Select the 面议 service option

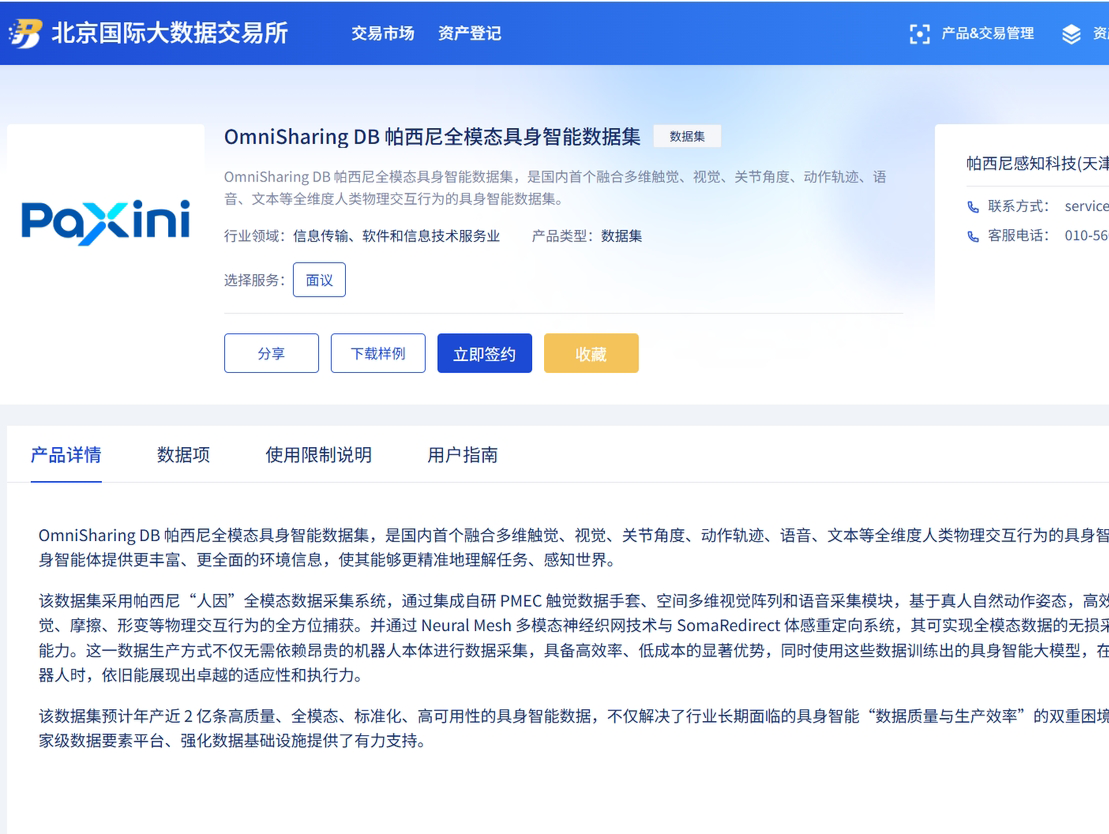(x=319, y=280)
